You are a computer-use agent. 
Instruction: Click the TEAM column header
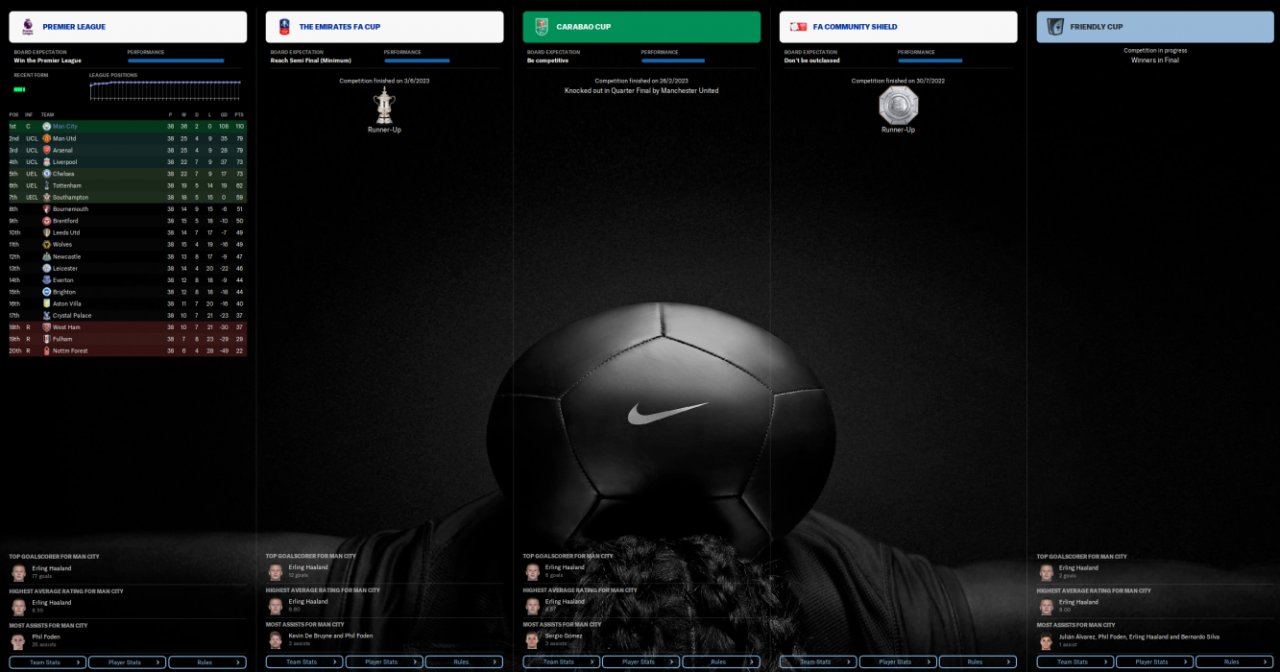pos(47,115)
